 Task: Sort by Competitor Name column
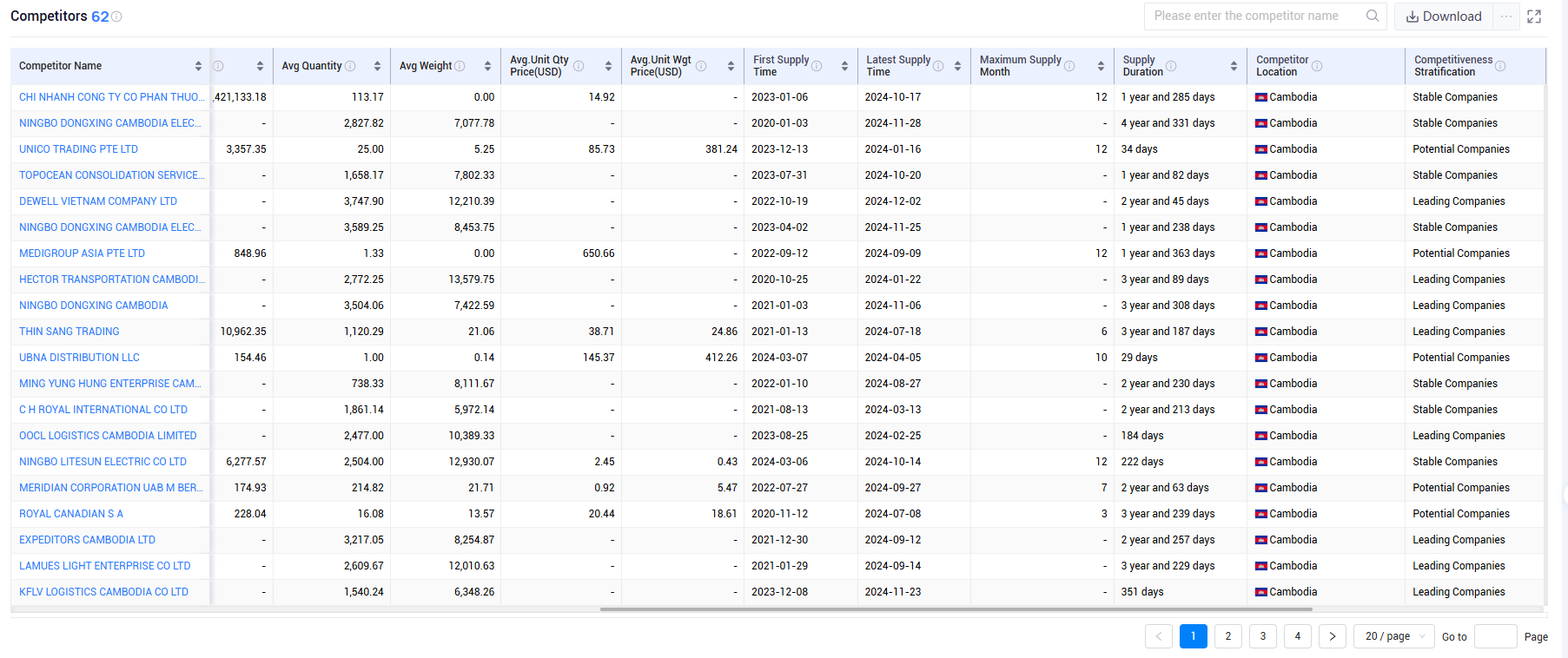coord(198,66)
